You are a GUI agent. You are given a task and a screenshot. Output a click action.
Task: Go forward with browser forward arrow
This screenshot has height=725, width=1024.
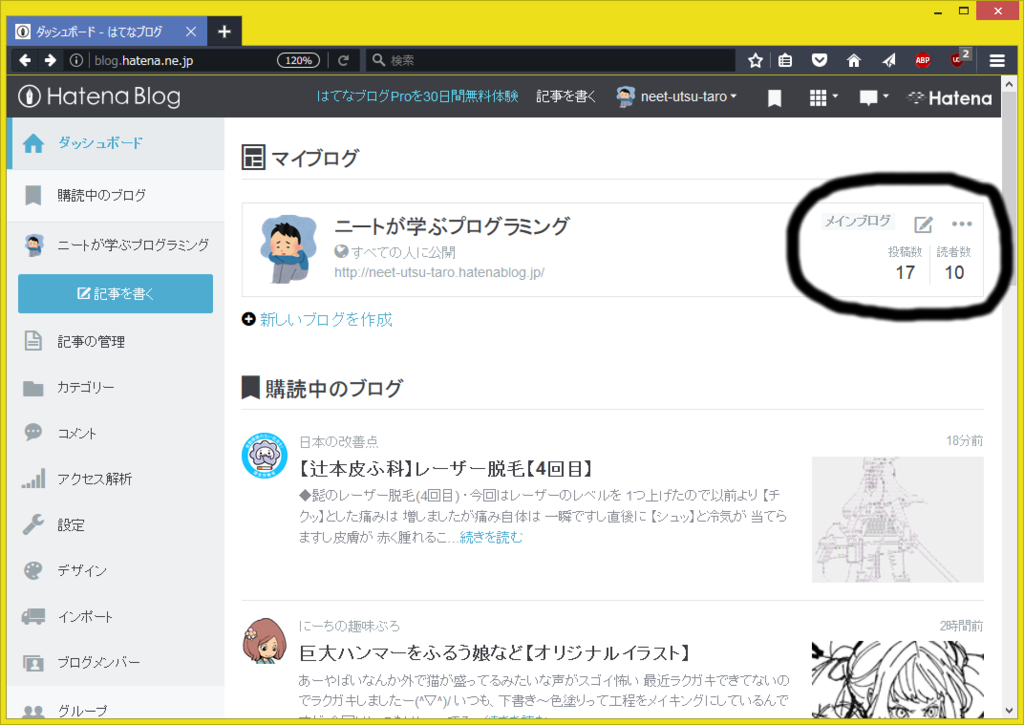(50, 61)
